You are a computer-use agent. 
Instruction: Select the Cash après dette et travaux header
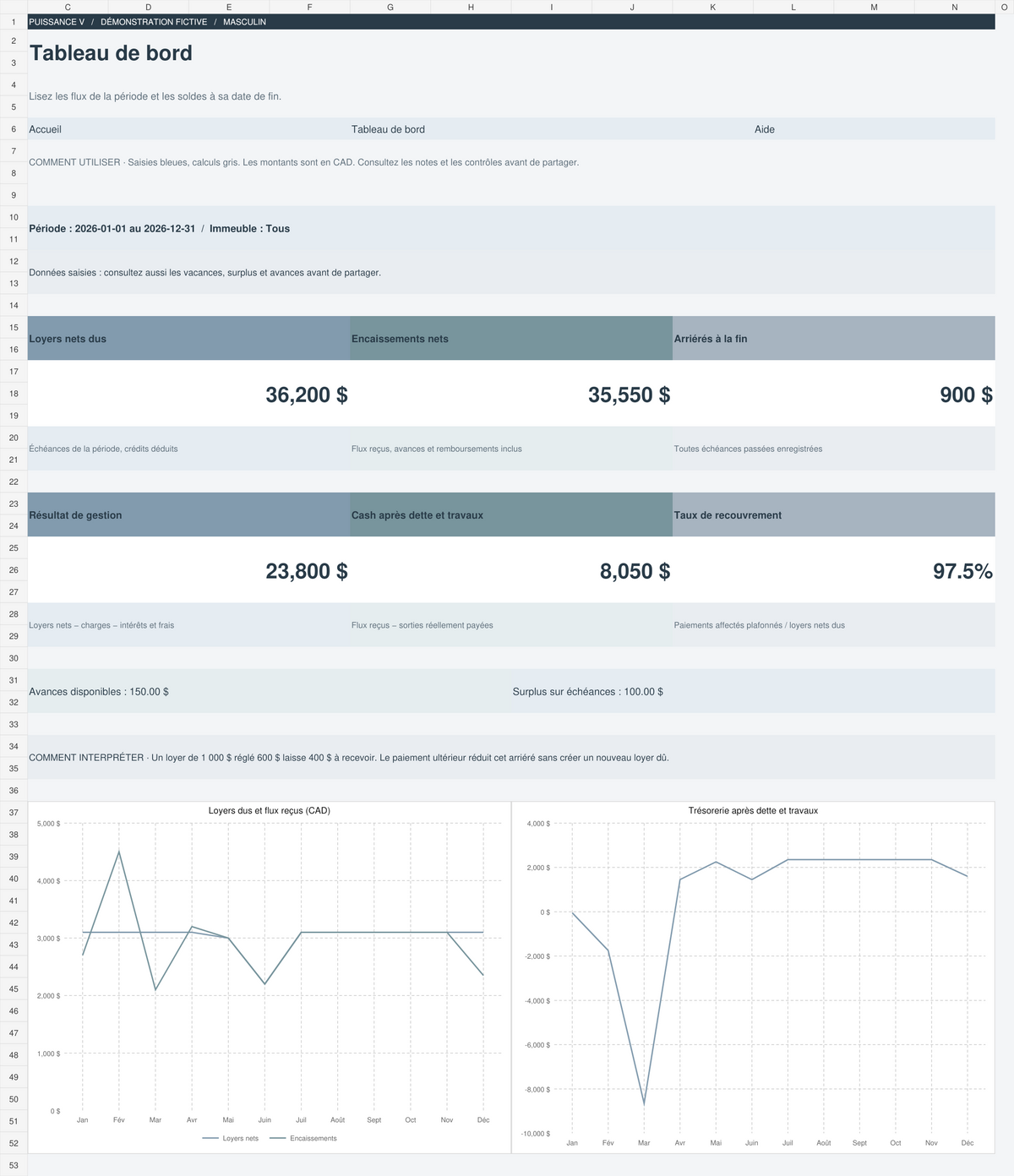[511, 515]
